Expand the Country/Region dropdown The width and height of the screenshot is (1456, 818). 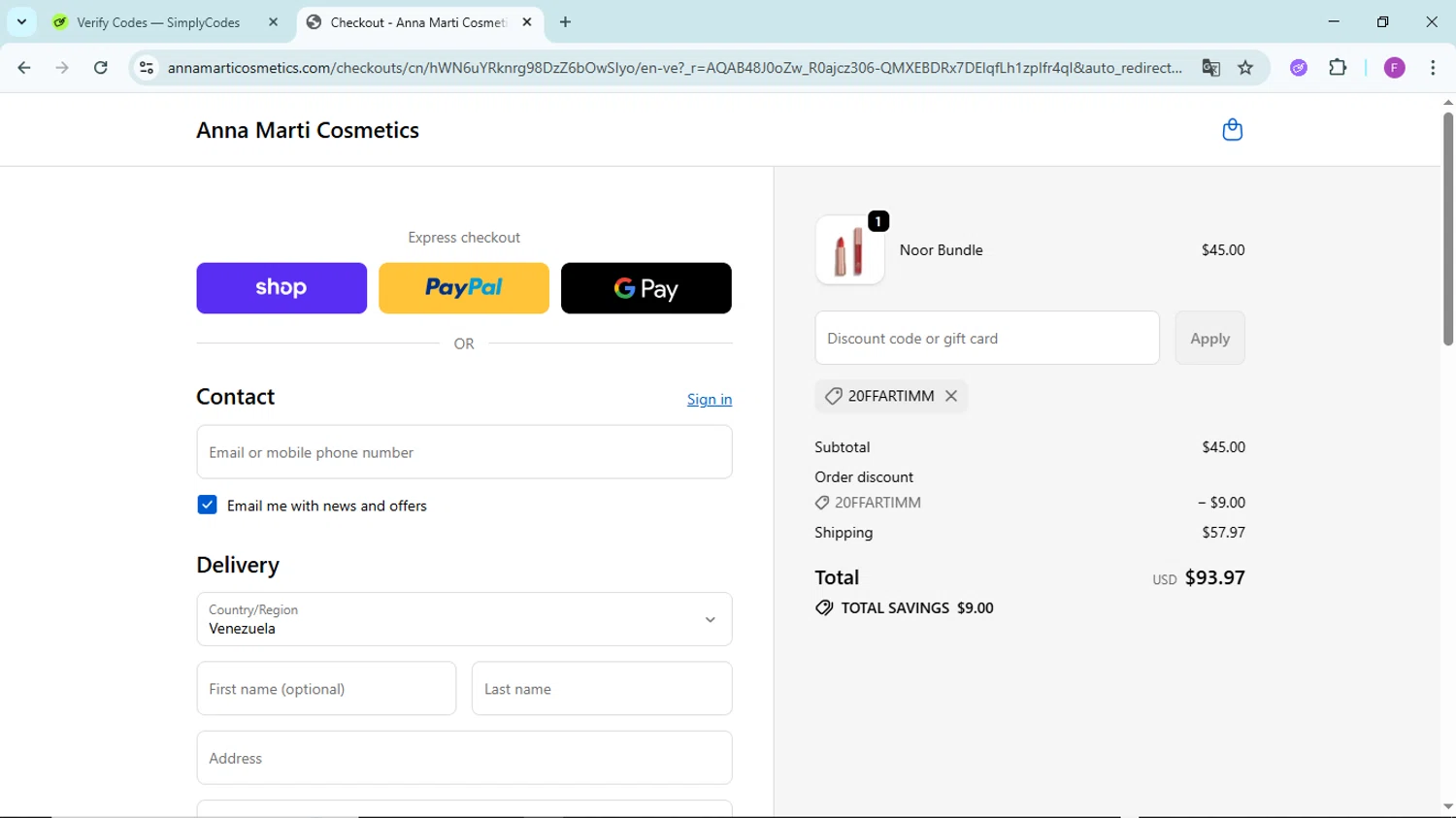click(x=464, y=619)
